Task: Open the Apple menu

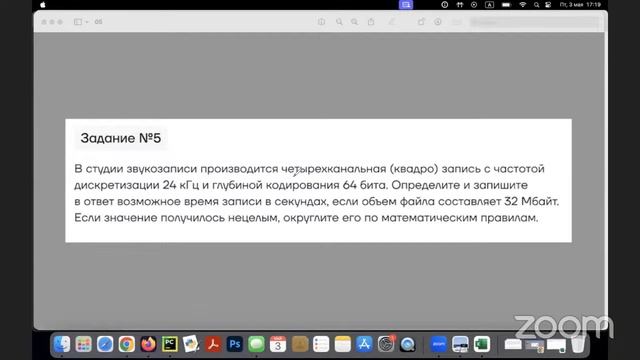Action: point(43,5)
